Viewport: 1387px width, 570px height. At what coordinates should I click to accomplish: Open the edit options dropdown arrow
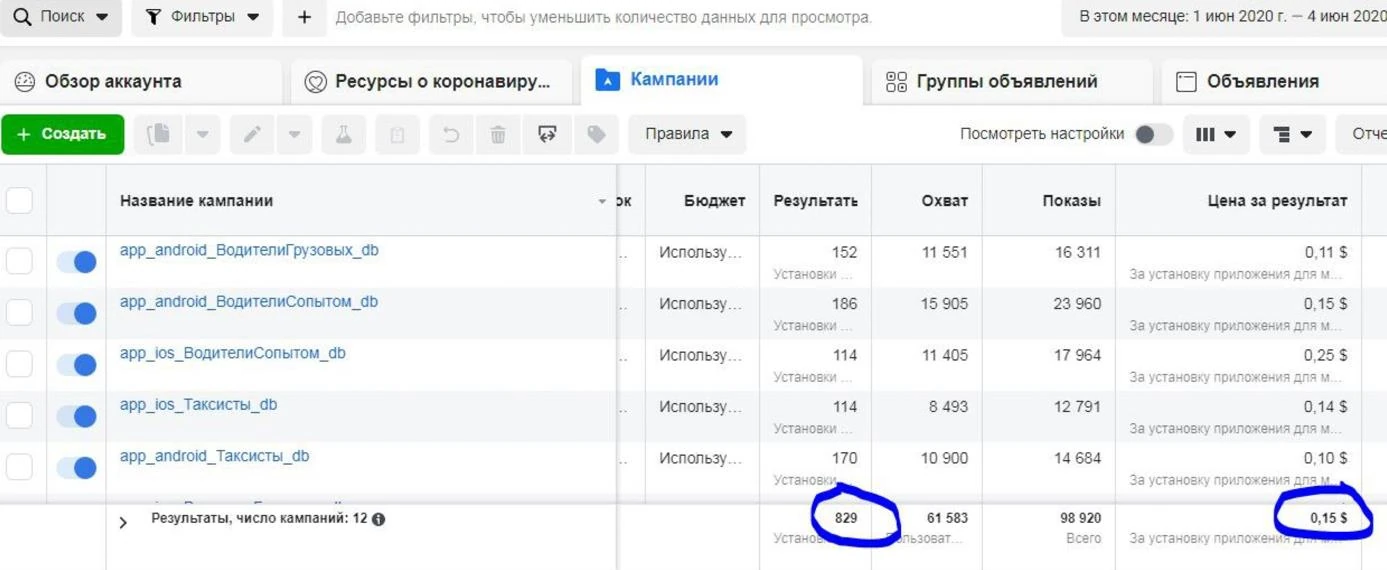coord(294,134)
